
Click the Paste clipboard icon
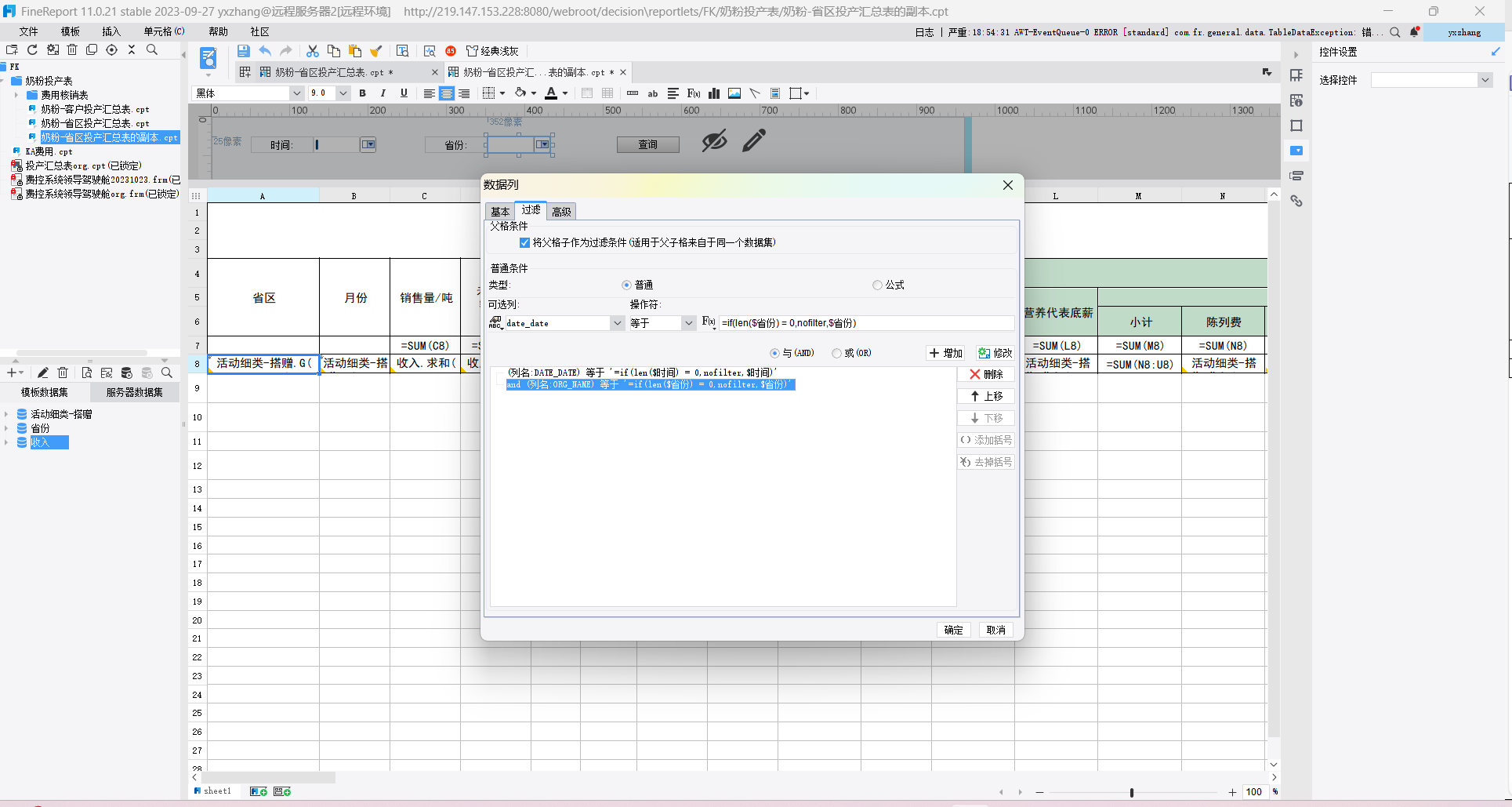click(x=355, y=51)
